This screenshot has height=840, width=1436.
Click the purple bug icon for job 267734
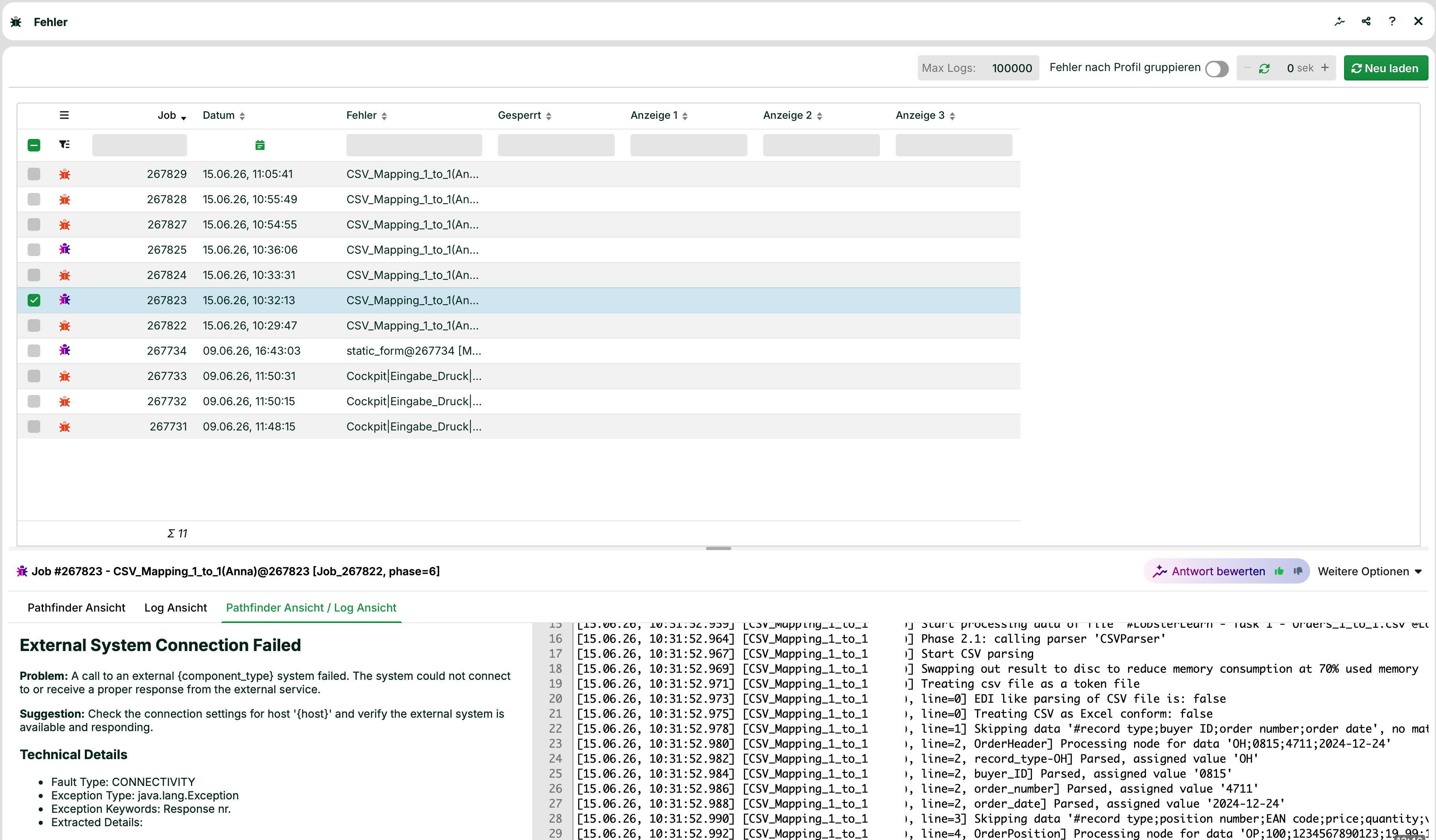(64, 350)
